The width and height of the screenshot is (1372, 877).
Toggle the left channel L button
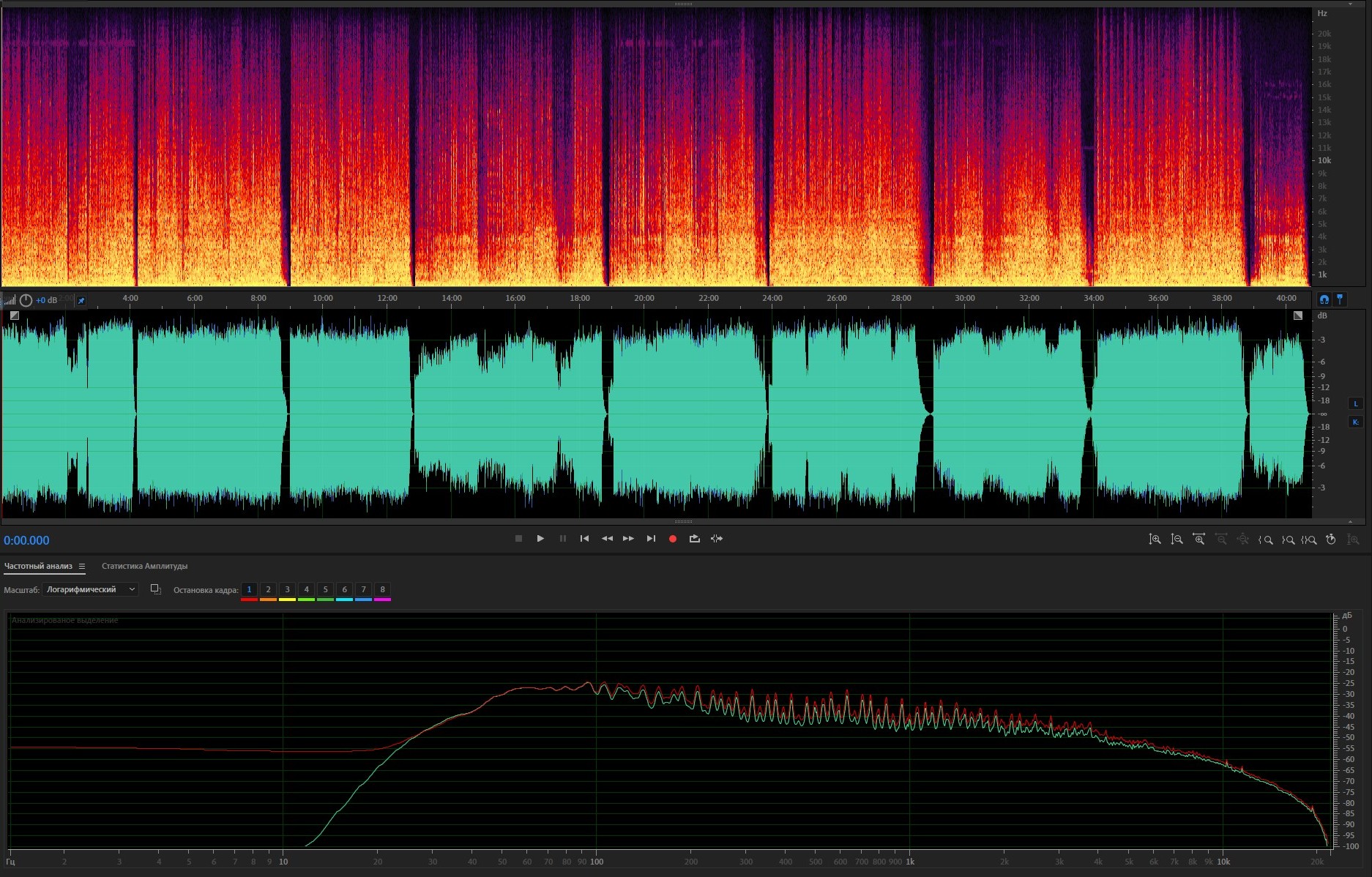click(x=1355, y=403)
